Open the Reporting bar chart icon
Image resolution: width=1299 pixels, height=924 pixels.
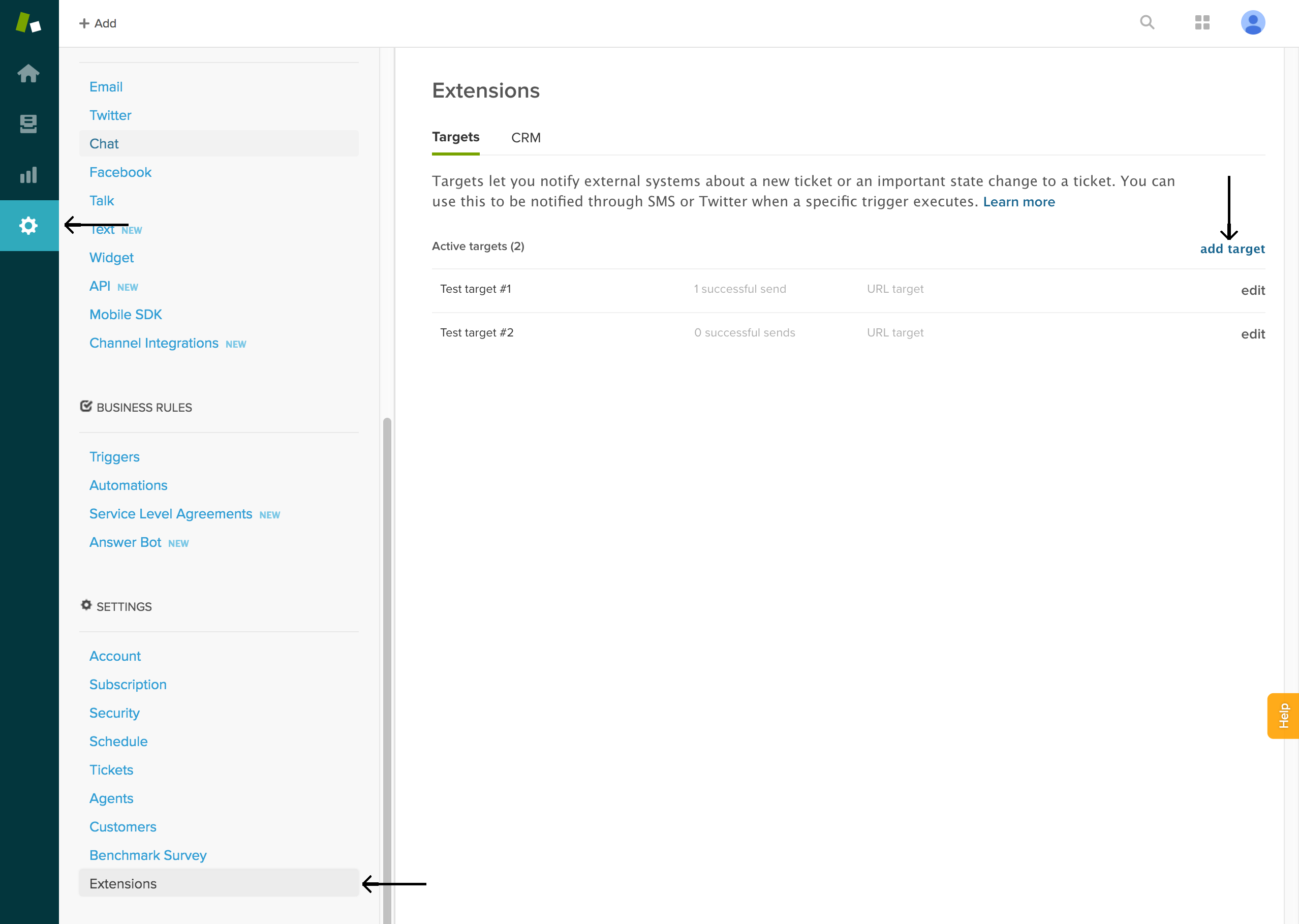point(28,175)
